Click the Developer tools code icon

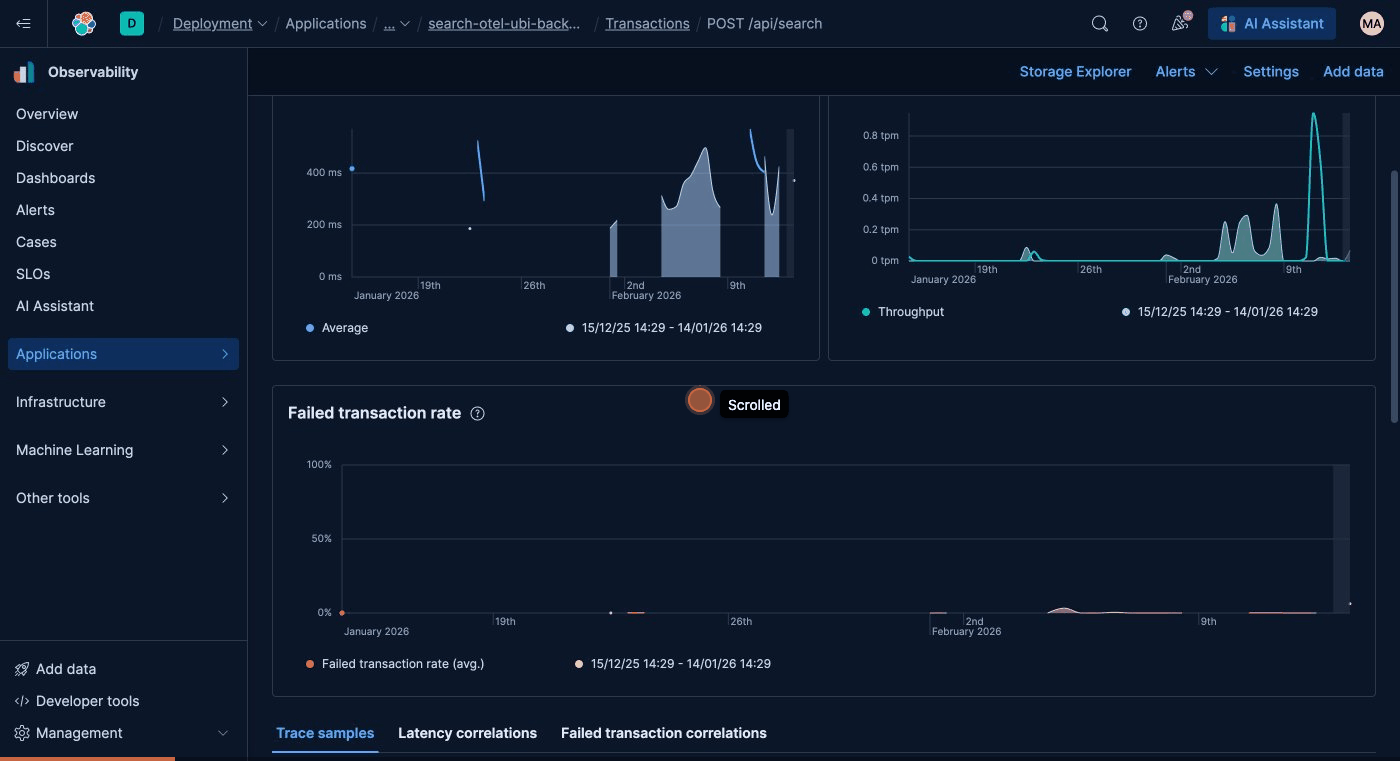(22, 701)
